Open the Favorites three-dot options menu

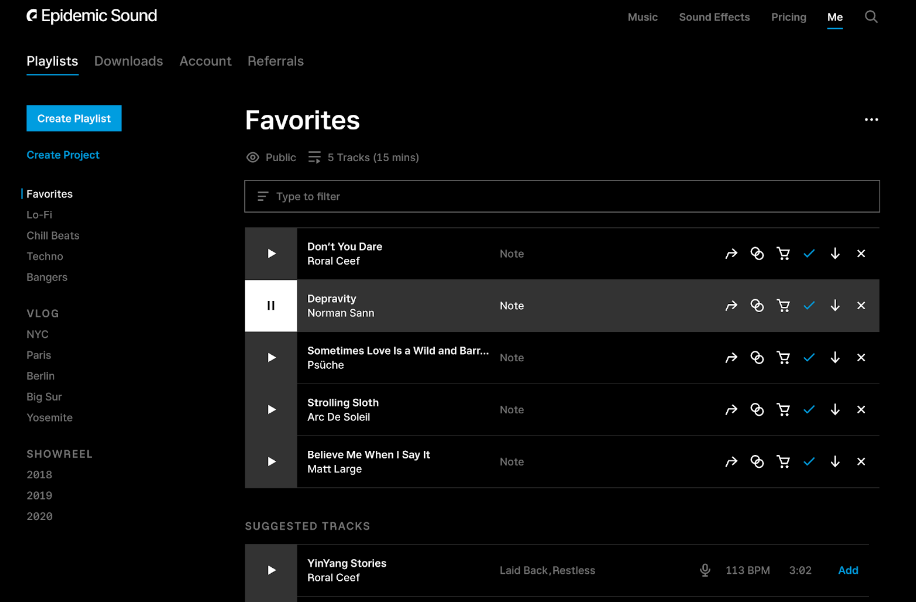pyautogui.click(x=871, y=120)
